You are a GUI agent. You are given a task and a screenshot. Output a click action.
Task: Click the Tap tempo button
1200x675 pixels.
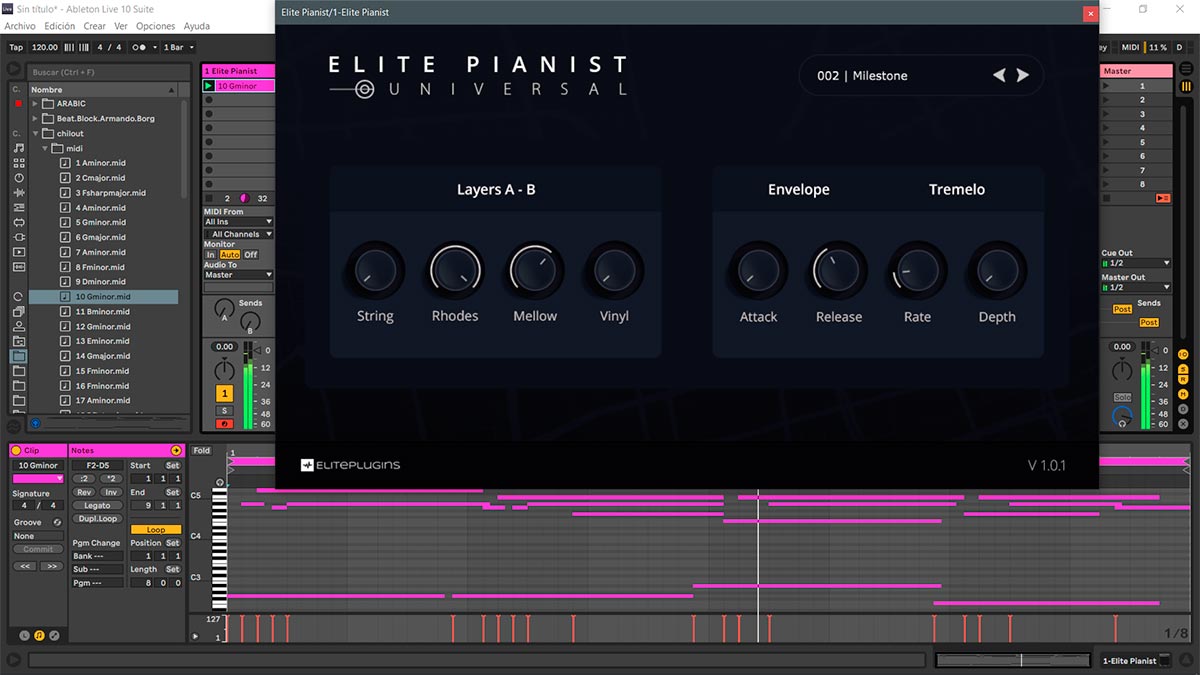[16, 47]
